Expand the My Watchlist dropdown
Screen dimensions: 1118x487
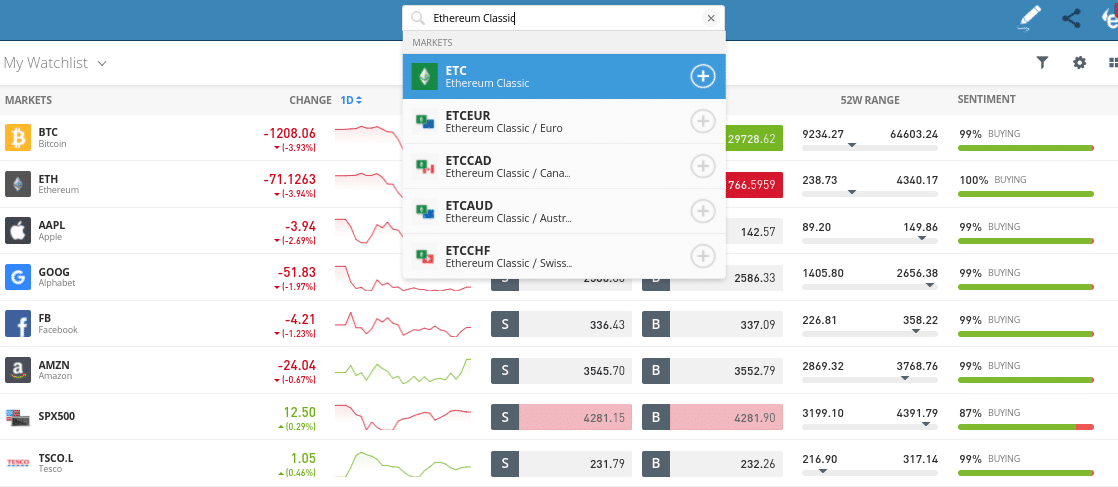click(x=55, y=63)
